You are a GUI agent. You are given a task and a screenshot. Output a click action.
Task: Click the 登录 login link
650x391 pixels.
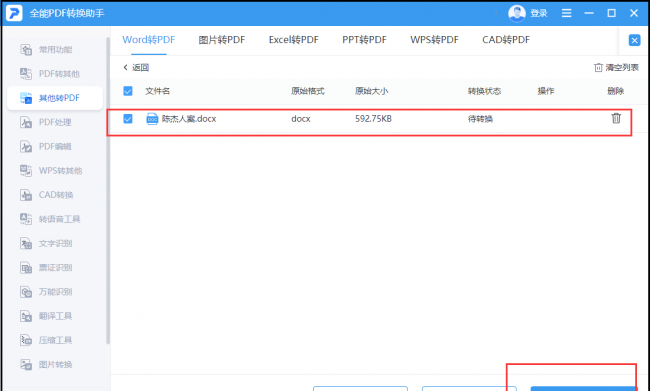(539, 13)
